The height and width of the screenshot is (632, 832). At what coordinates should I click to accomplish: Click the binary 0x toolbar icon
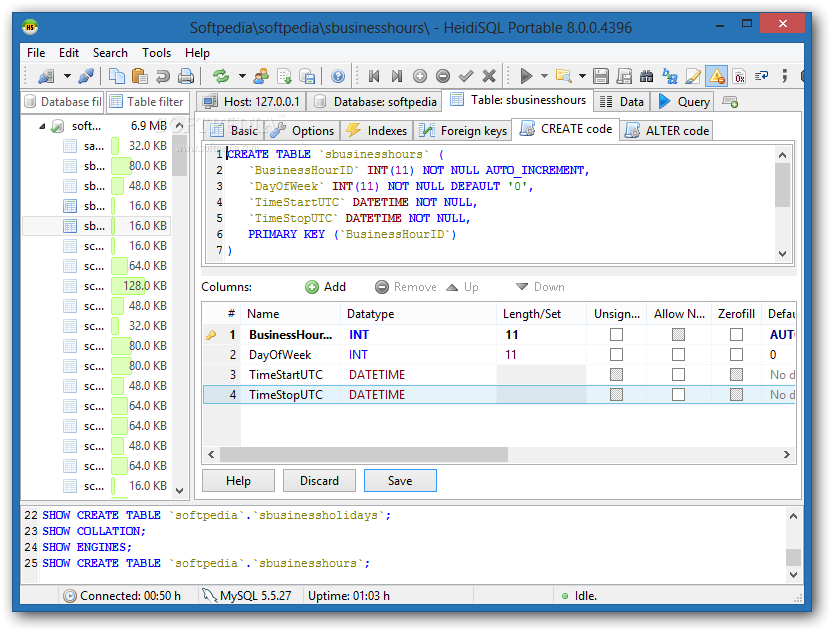[x=739, y=76]
